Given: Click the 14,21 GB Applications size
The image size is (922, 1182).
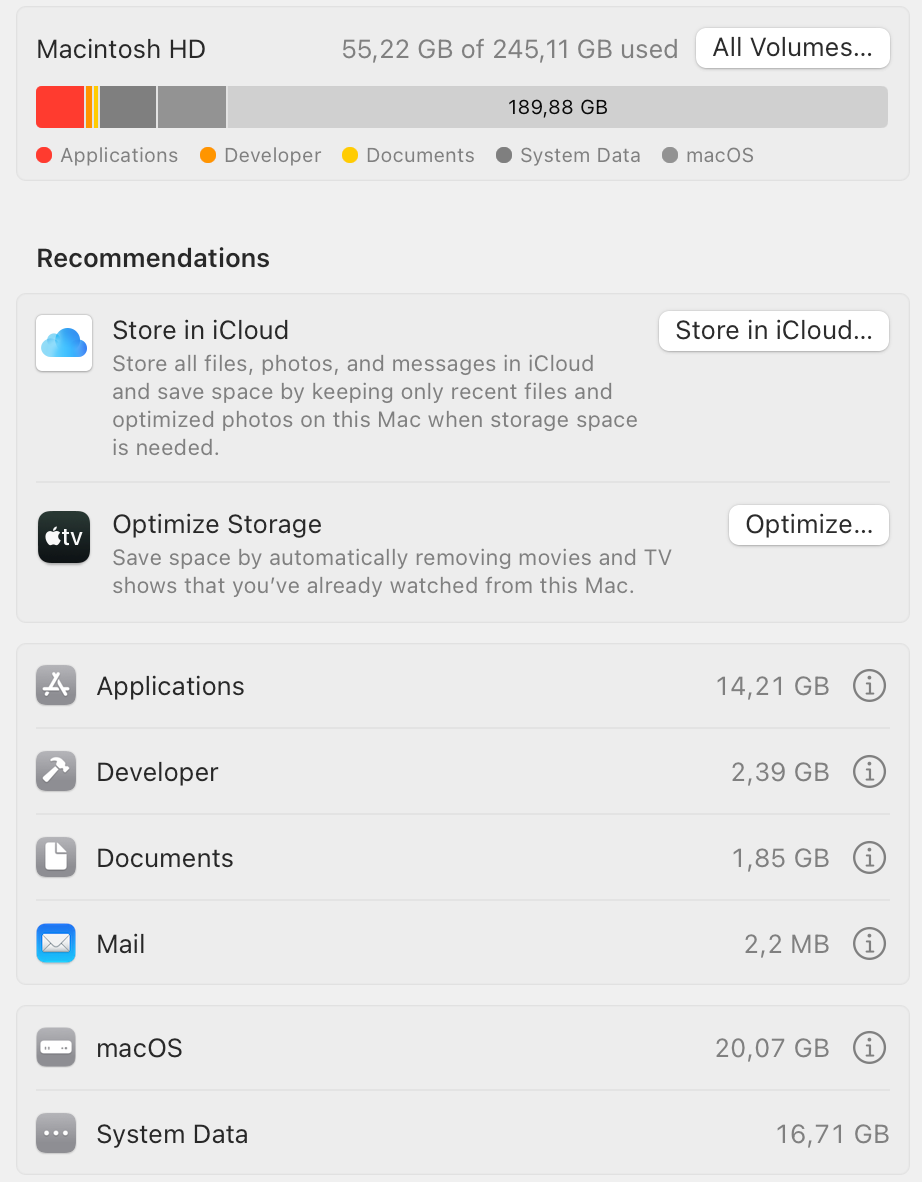Looking at the screenshot, I should 773,687.
